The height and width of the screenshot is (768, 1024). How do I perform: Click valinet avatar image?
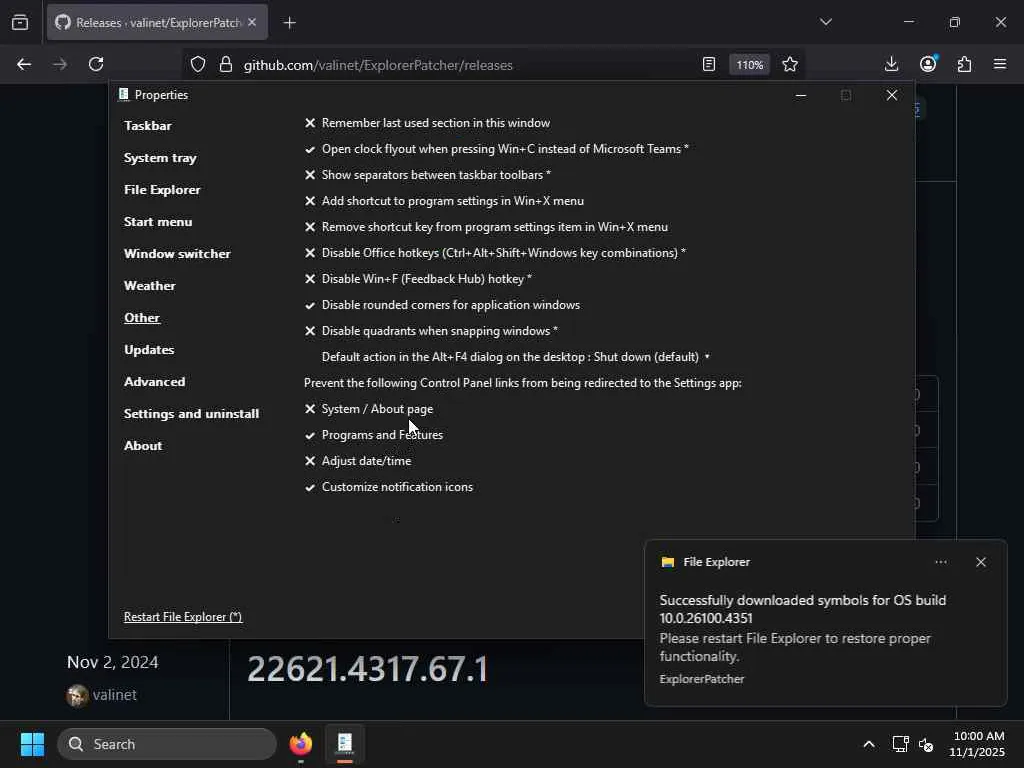click(77, 696)
